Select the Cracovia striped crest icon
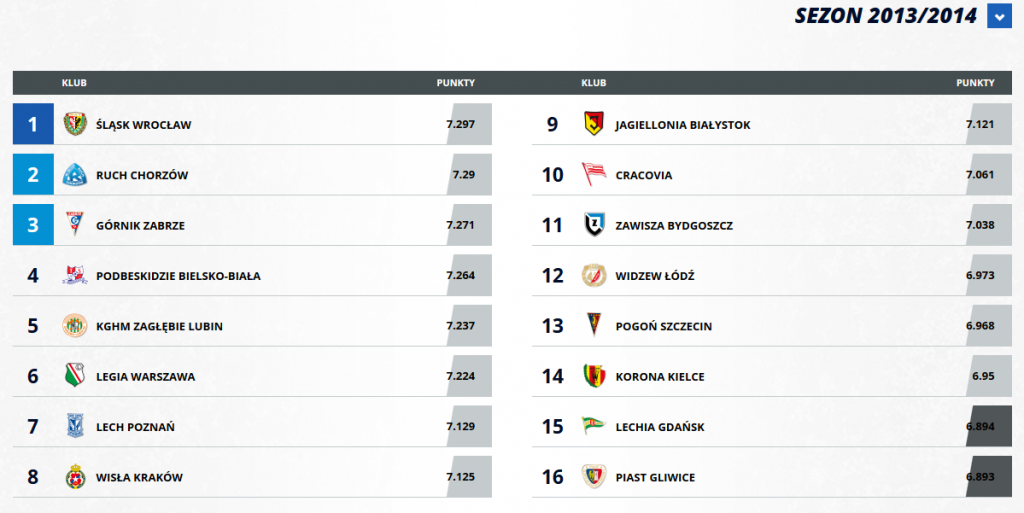Screen dimensions: 1024x513 [594, 175]
